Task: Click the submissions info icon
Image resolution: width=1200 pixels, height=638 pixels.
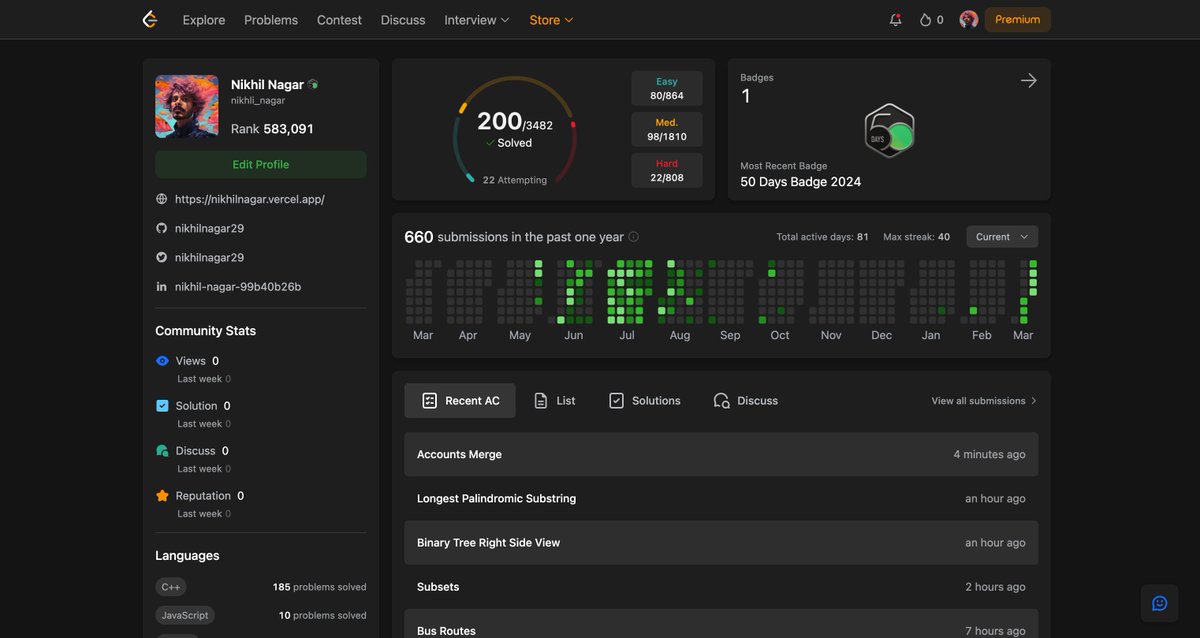Action: click(x=633, y=237)
